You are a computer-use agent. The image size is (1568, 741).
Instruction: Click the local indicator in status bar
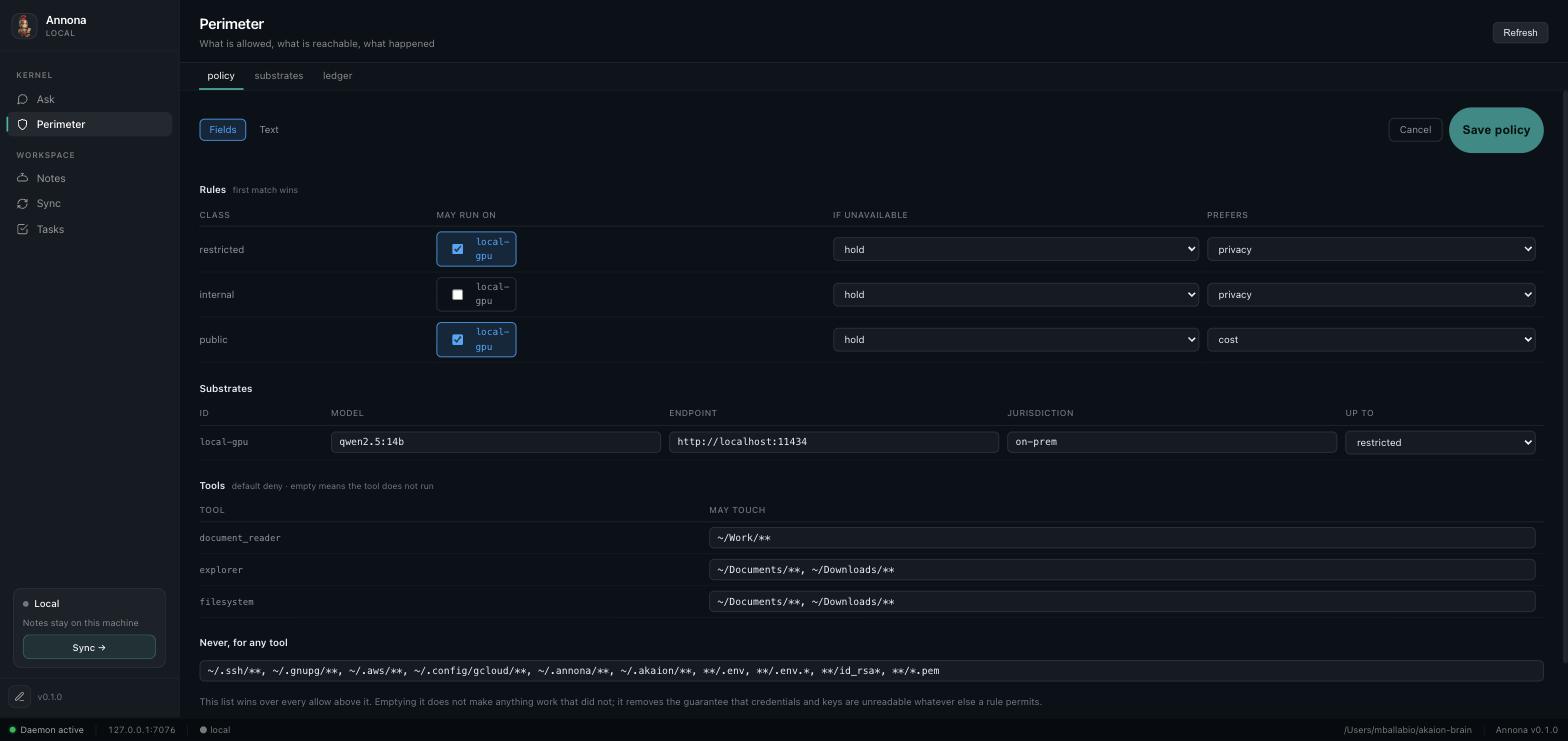coord(215,730)
